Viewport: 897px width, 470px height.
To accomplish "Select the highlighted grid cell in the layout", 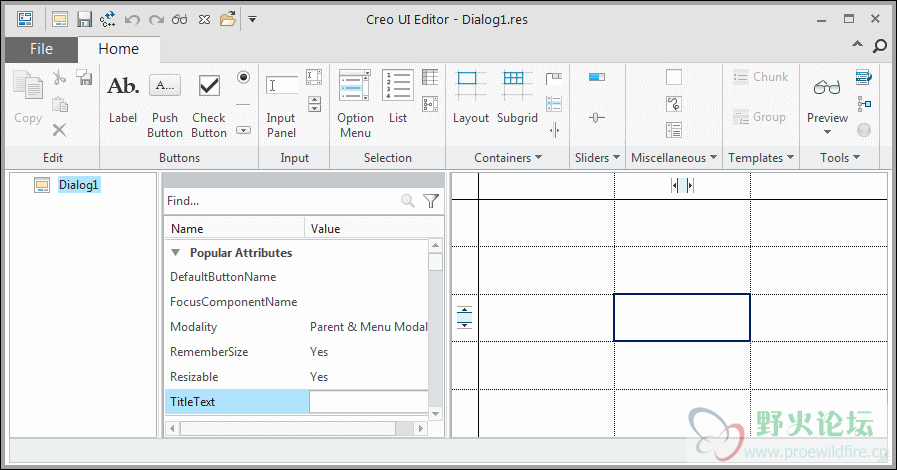I will click(x=682, y=317).
